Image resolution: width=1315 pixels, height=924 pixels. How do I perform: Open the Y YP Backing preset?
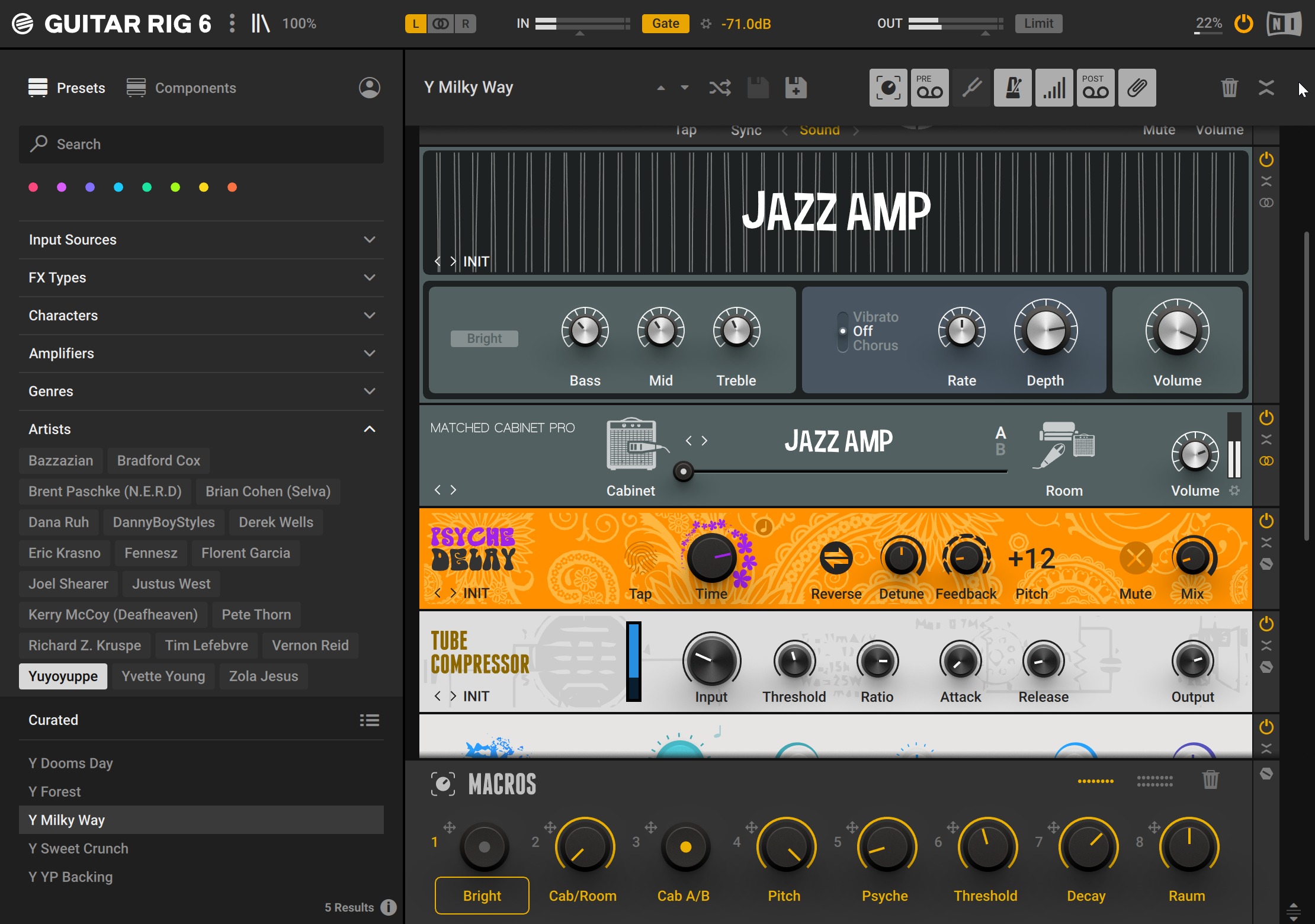[201, 877]
